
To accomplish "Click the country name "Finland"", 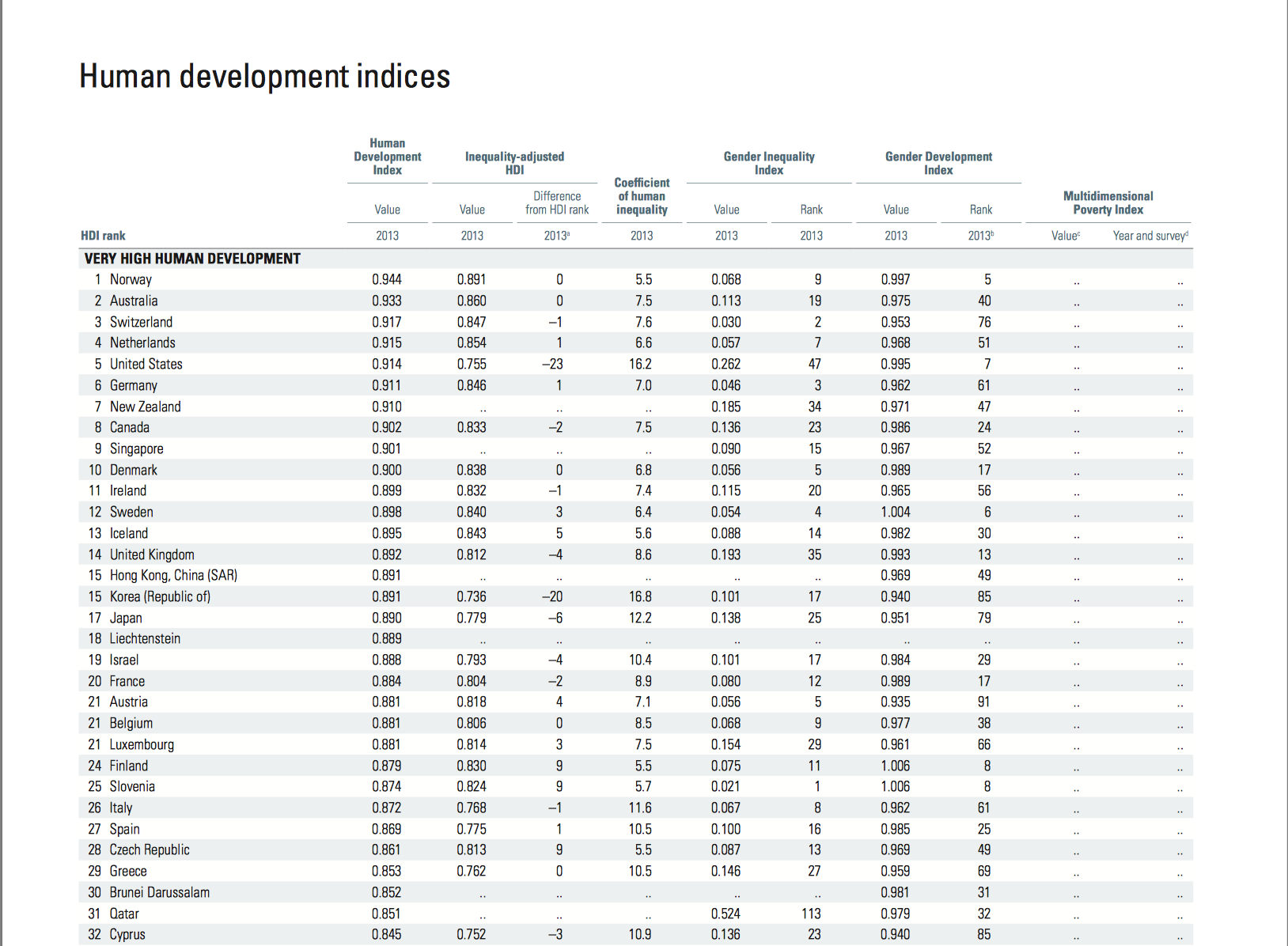I will point(129,766).
